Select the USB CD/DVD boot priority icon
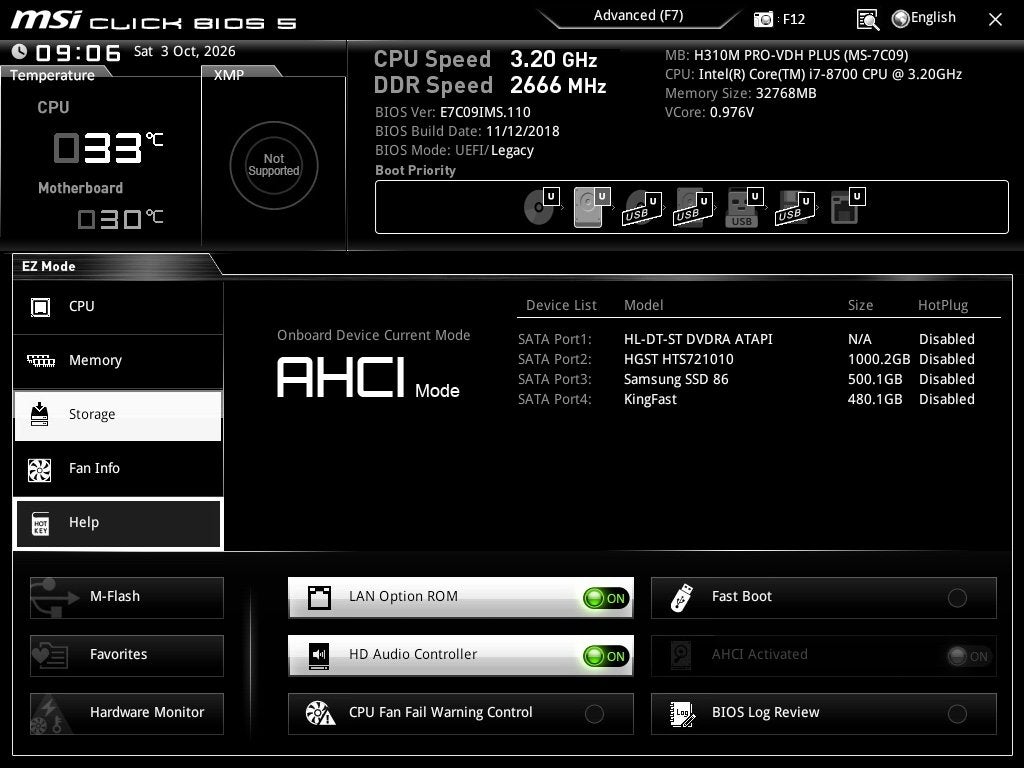 (x=642, y=208)
